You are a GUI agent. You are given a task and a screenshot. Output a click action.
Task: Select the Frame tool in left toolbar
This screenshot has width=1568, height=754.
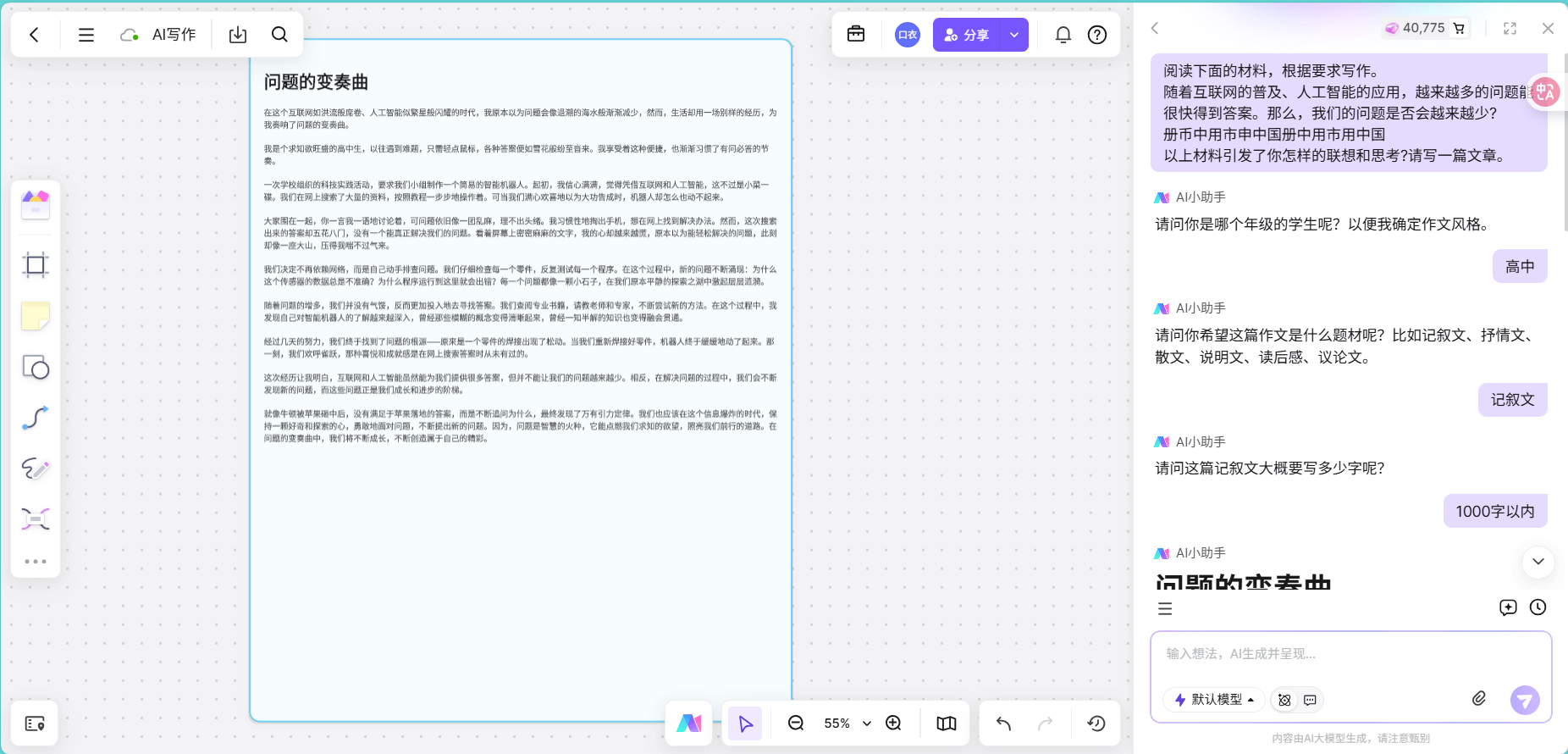click(36, 265)
